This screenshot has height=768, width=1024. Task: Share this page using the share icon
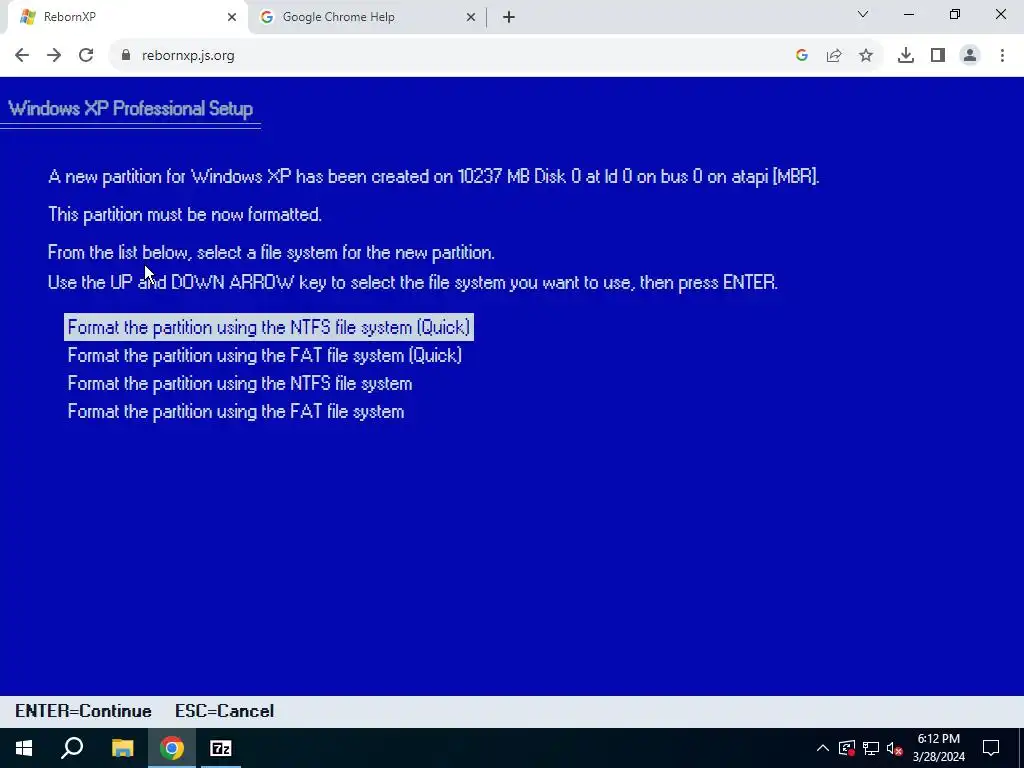(834, 56)
